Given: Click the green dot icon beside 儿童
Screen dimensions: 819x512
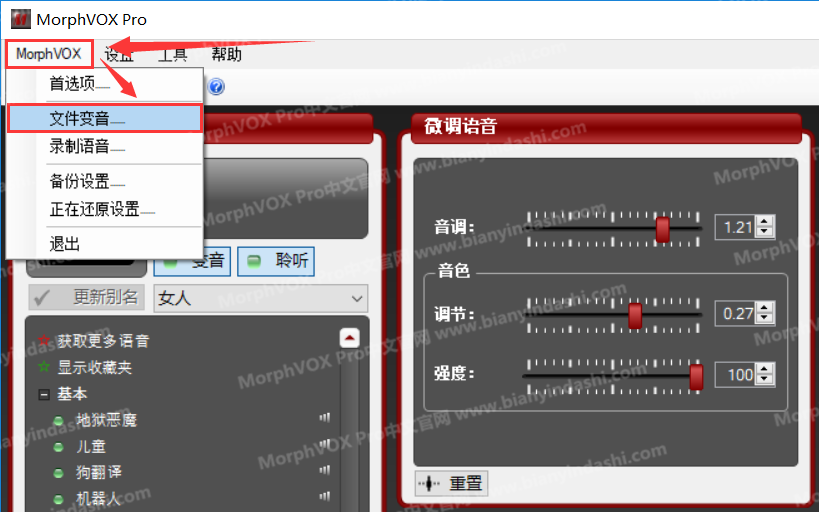Looking at the screenshot, I should (x=58, y=447).
